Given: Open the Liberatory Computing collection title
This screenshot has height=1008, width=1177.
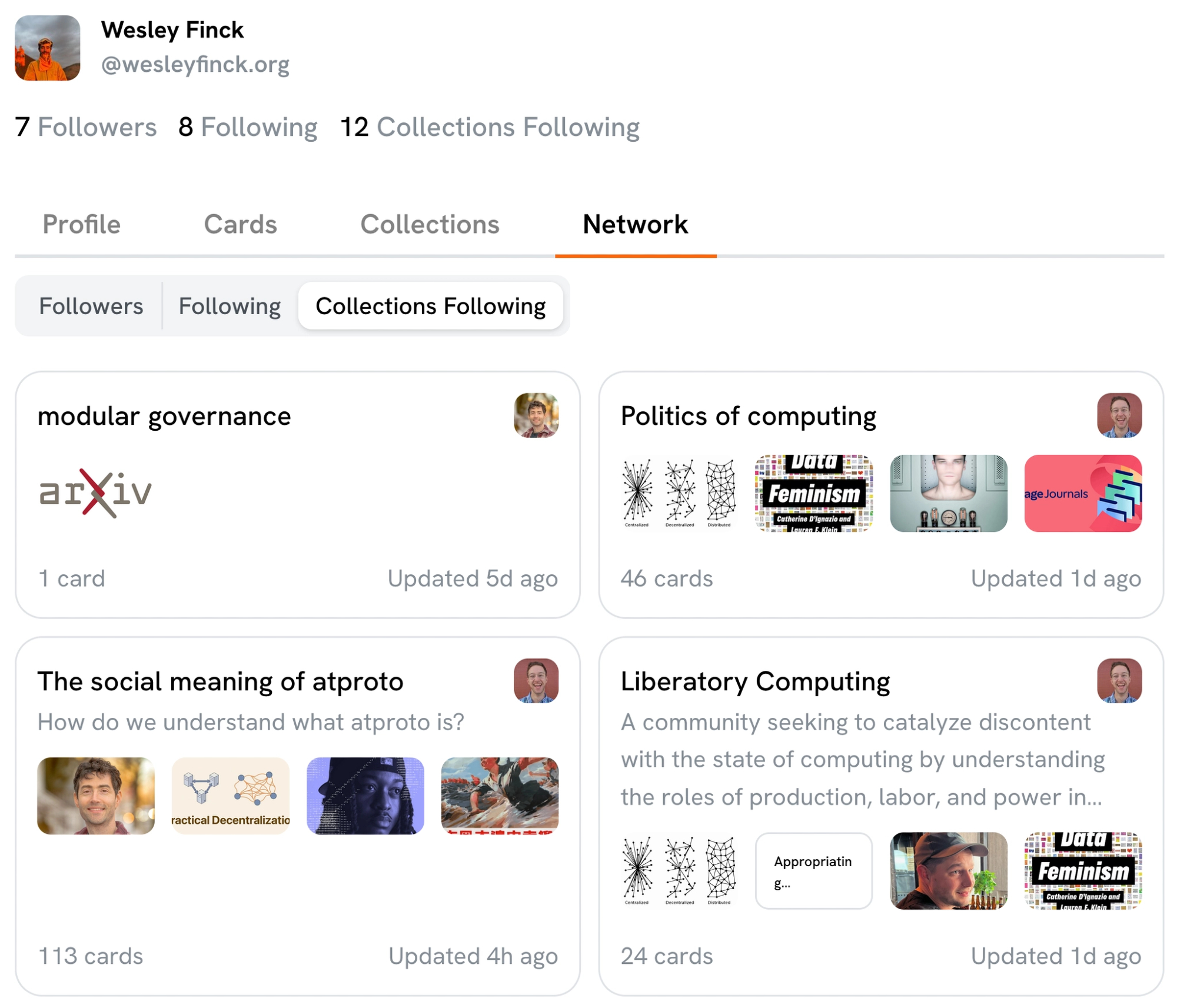Looking at the screenshot, I should (x=754, y=681).
